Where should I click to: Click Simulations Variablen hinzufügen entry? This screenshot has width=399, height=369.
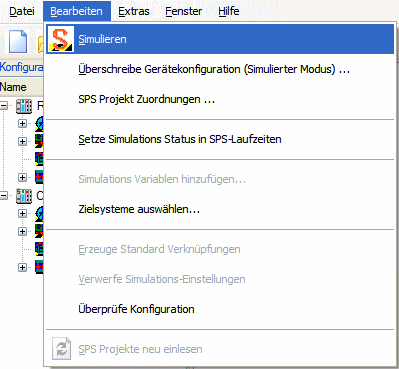[220, 179]
